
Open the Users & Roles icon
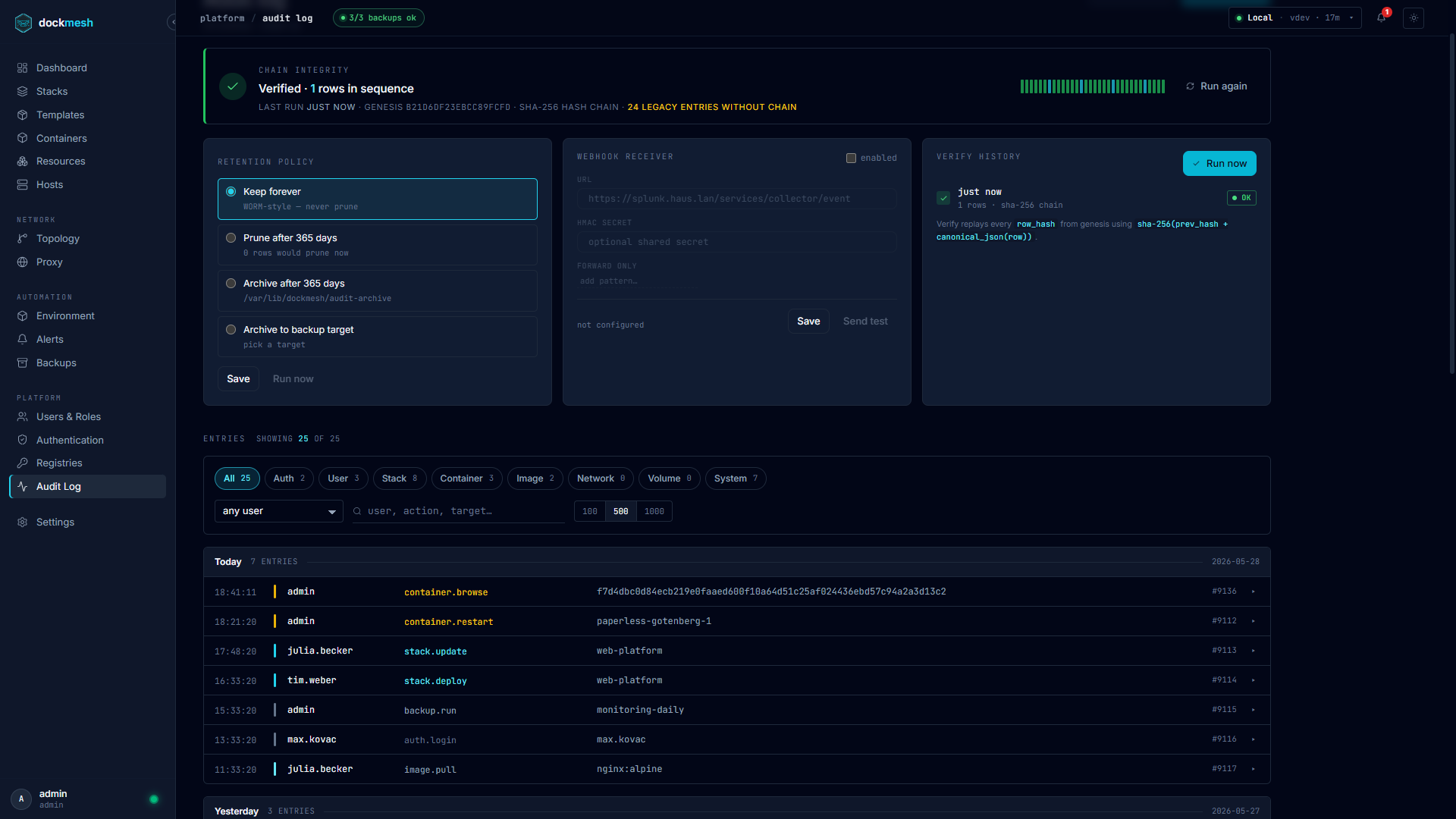(22, 417)
